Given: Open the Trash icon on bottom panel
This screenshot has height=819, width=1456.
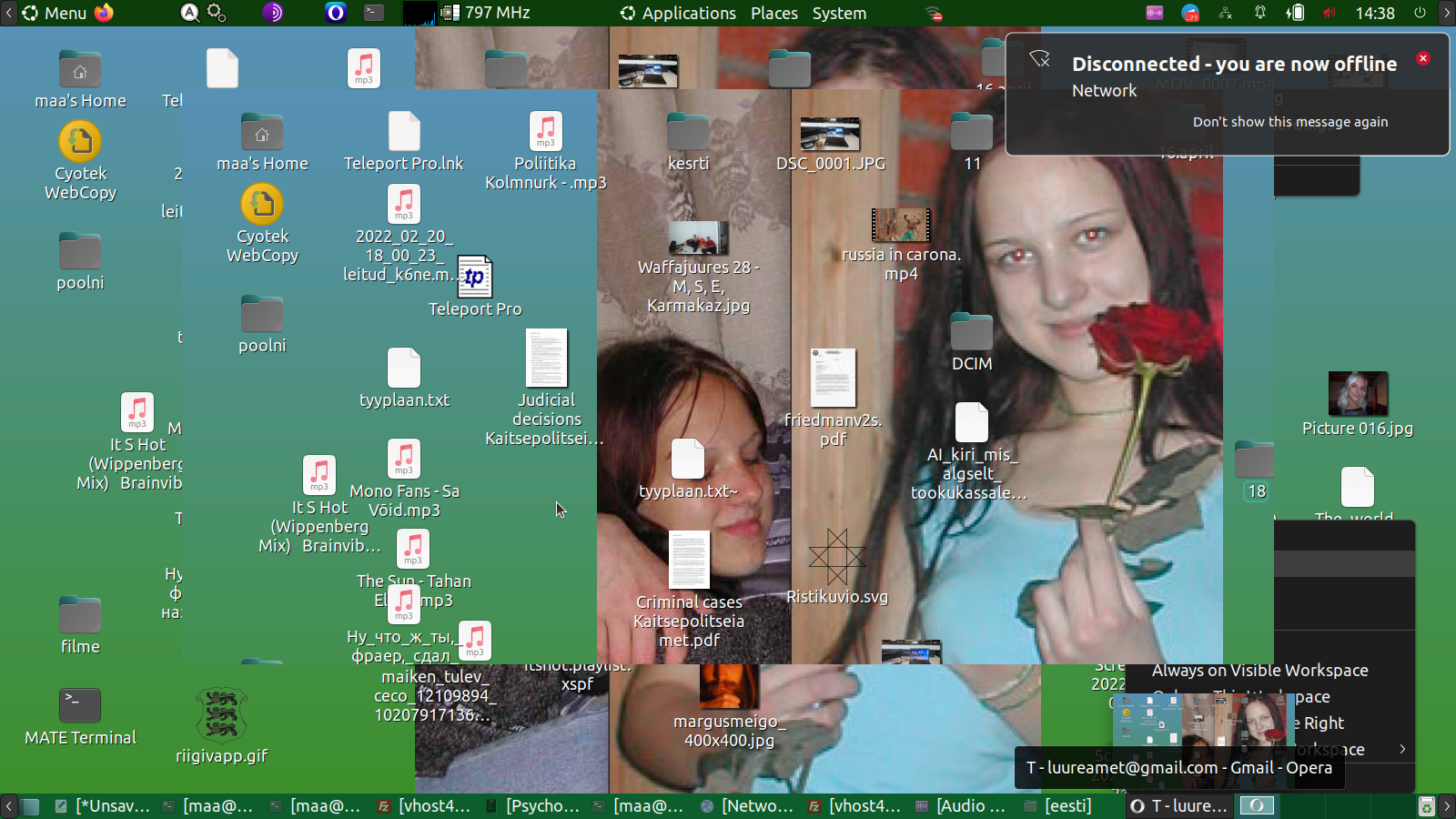Looking at the screenshot, I should click(1426, 806).
